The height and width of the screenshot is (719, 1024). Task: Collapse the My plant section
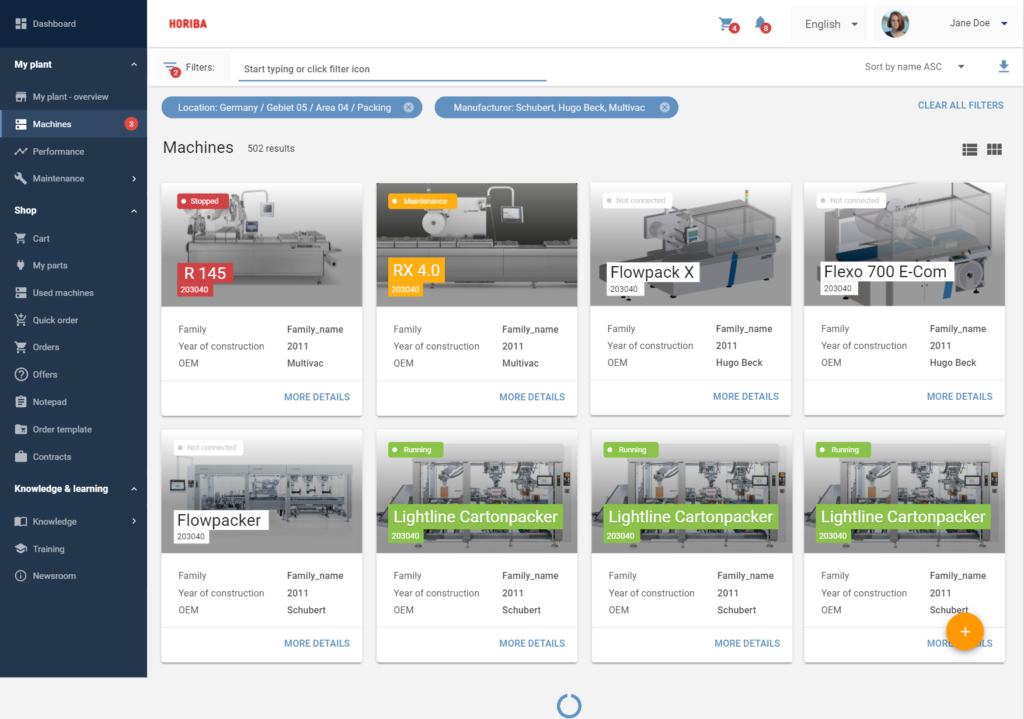coord(134,65)
